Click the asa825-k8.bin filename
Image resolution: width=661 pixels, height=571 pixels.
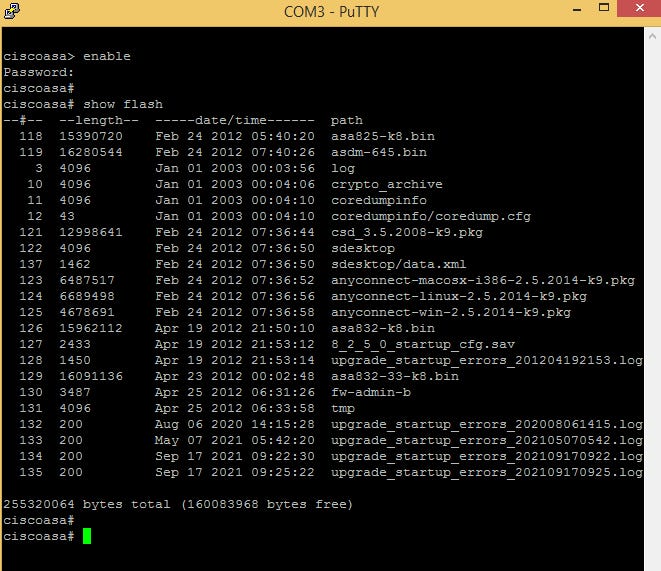tap(383, 136)
